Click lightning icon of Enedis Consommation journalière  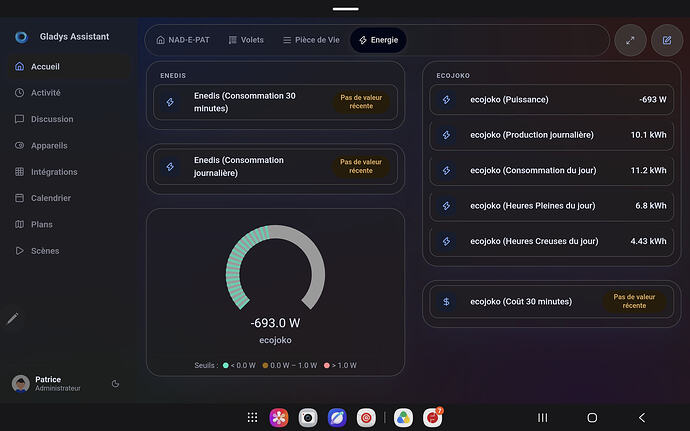point(170,166)
